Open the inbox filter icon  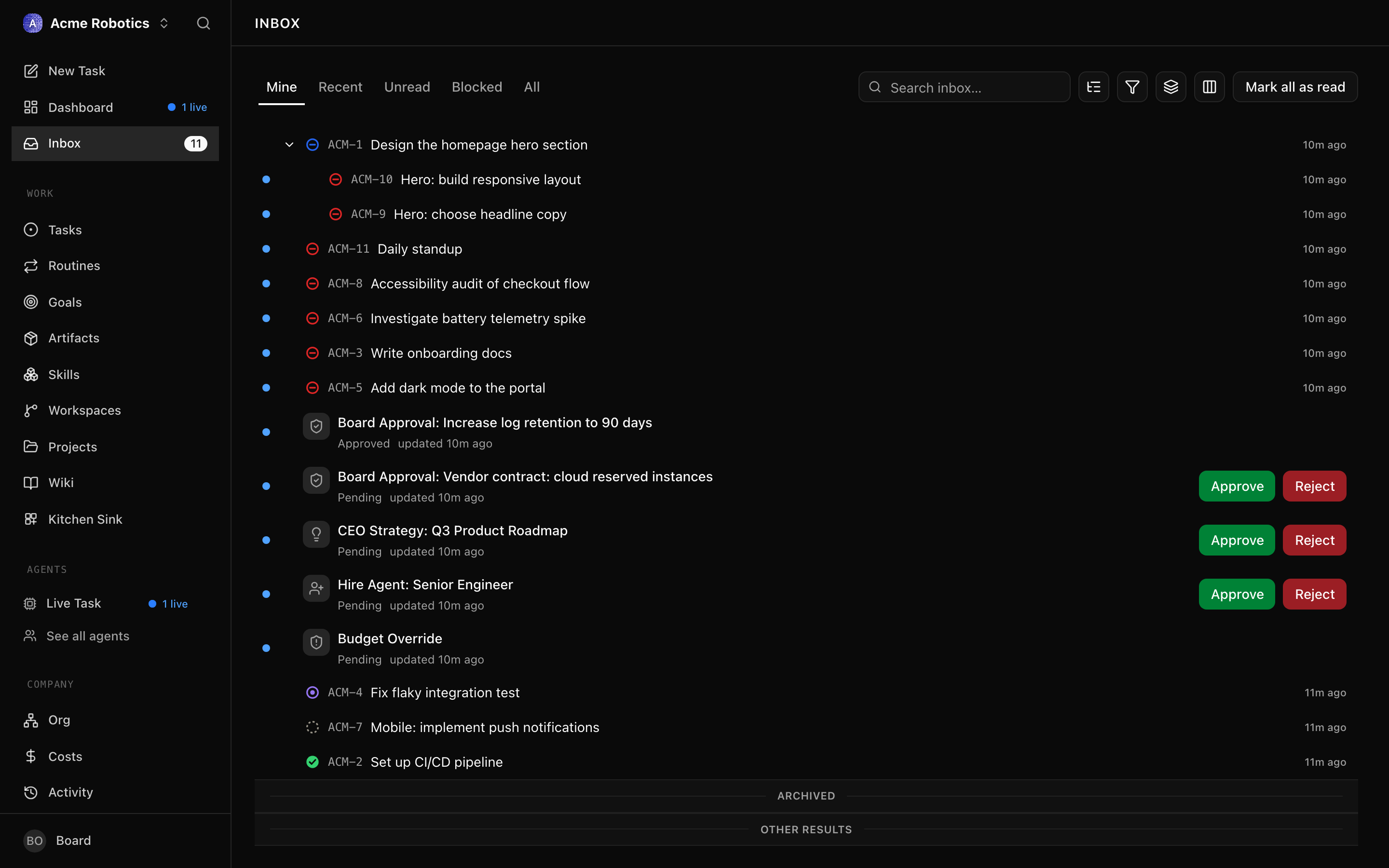[1132, 87]
